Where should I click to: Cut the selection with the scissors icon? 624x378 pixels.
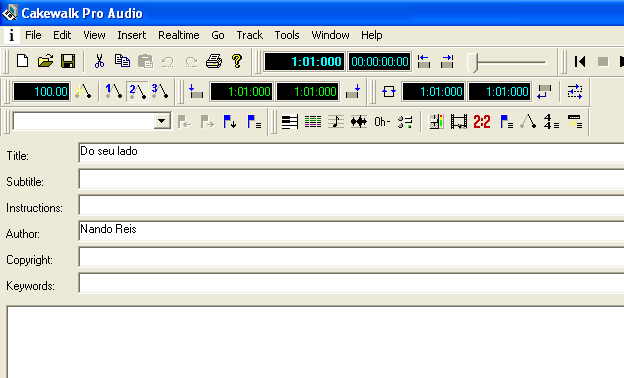pos(99,61)
